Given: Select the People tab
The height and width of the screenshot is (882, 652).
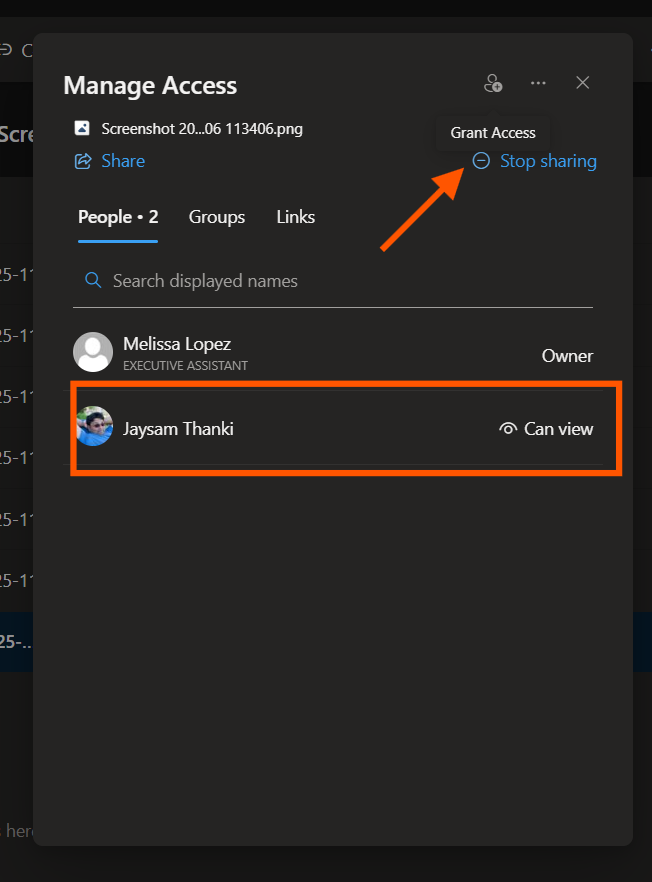Looking at the screenshot, I should [118, 217].
